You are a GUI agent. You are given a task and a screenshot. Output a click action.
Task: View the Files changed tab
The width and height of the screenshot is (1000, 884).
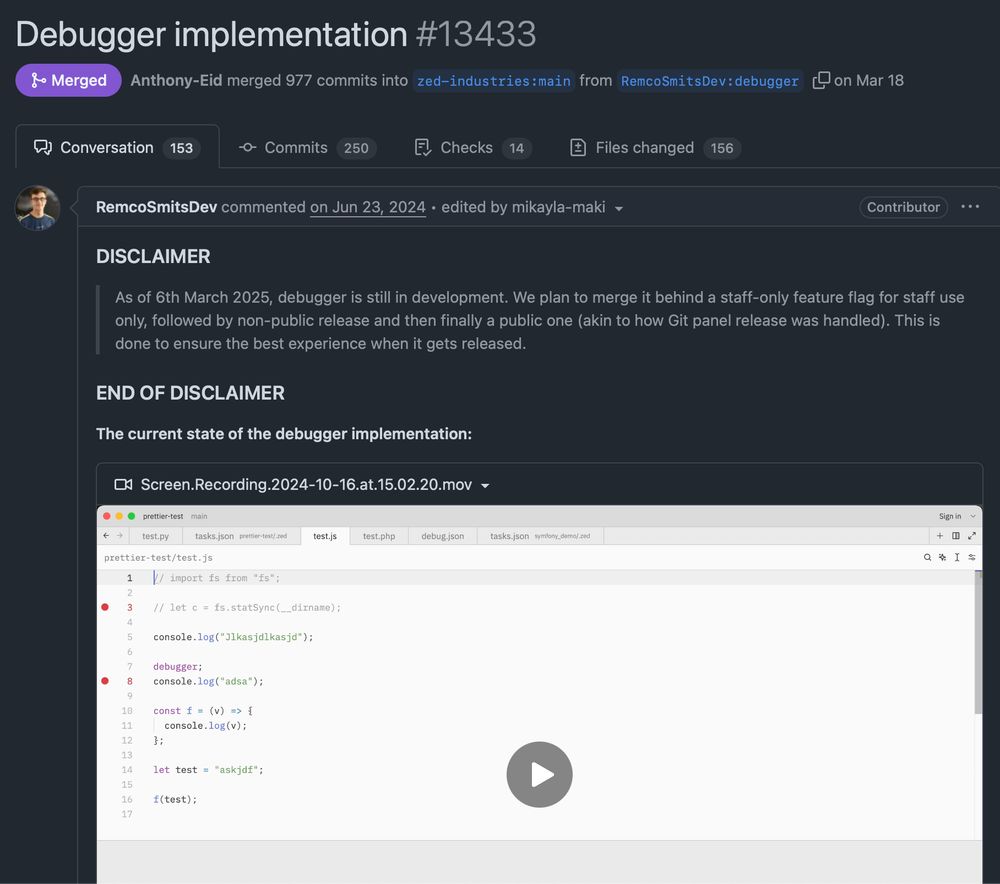tap(655, 147)
